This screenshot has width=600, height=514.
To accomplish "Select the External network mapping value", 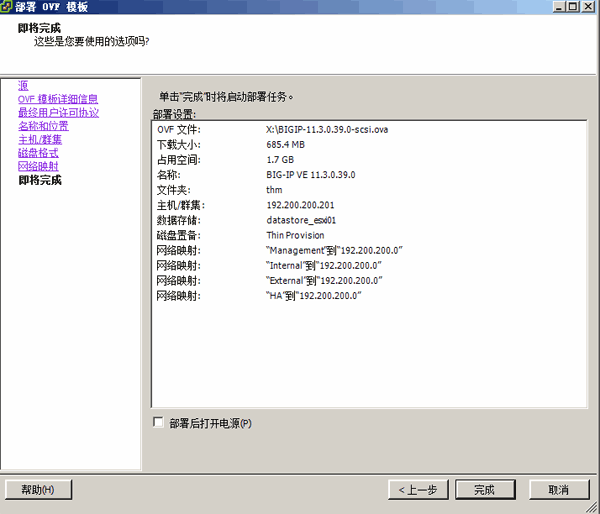I will pyautogui.click(x=324, y=281).
